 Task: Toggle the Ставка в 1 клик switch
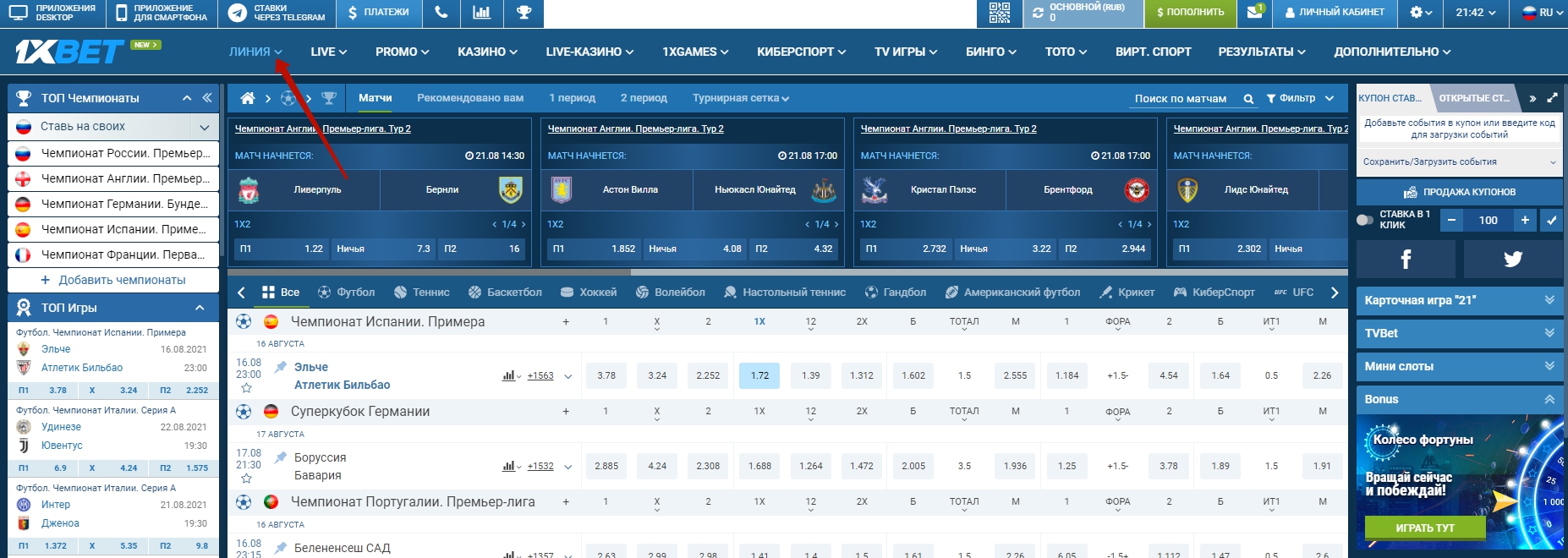pyautogui.click(x=1364, y=221)
